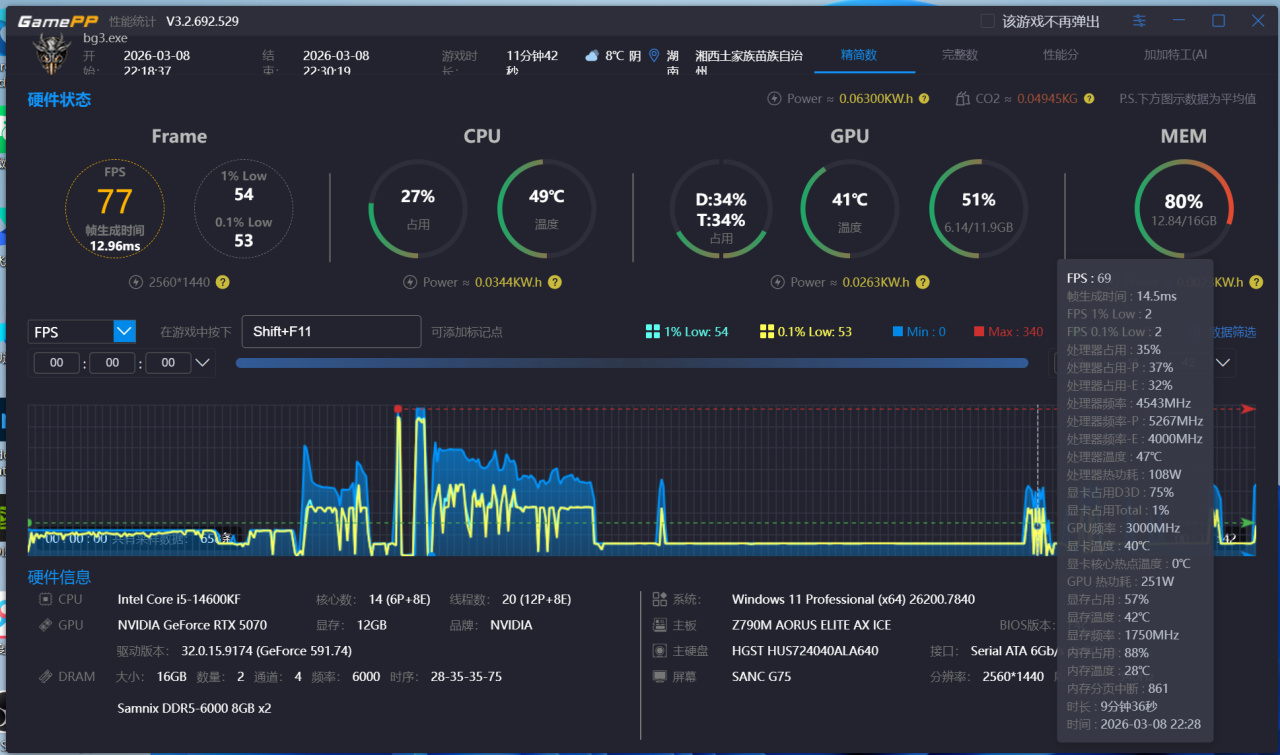Close the GamePP window
Screen dimensions: 1280x755
pyautogui.click(x=1258, y=21)
